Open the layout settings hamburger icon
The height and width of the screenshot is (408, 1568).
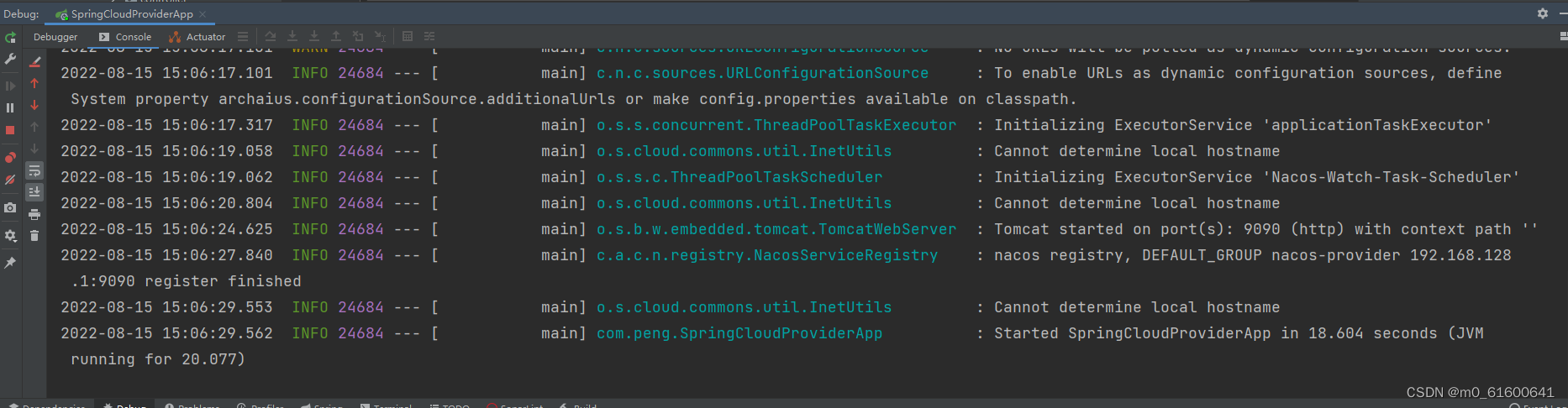(x=243, y=37)
